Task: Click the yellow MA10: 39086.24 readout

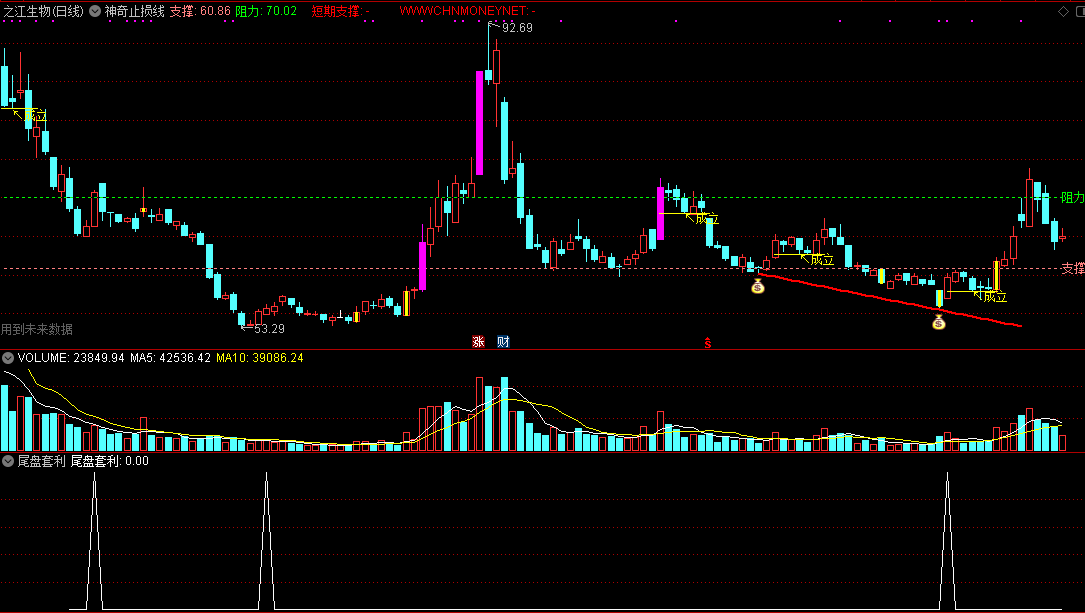Action: 259,358
